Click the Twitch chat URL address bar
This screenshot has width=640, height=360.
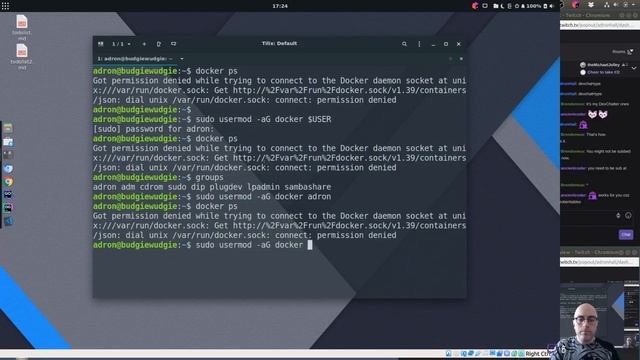600,25
